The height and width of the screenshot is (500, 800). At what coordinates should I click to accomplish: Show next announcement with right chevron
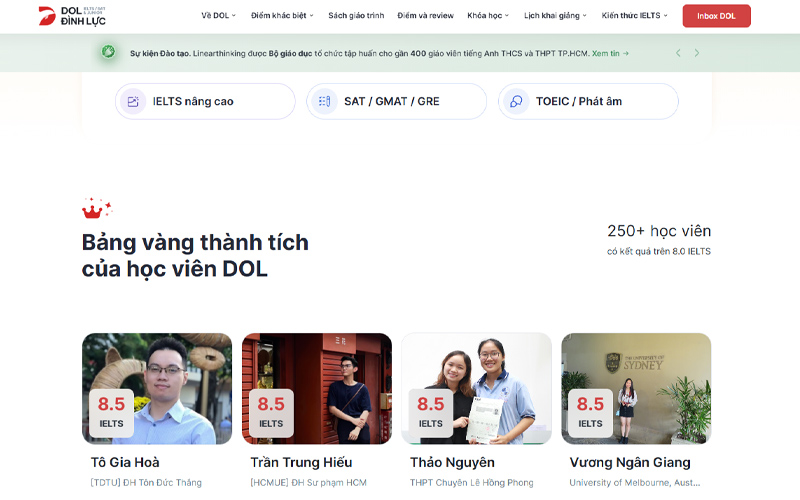[x=696, y=53]
